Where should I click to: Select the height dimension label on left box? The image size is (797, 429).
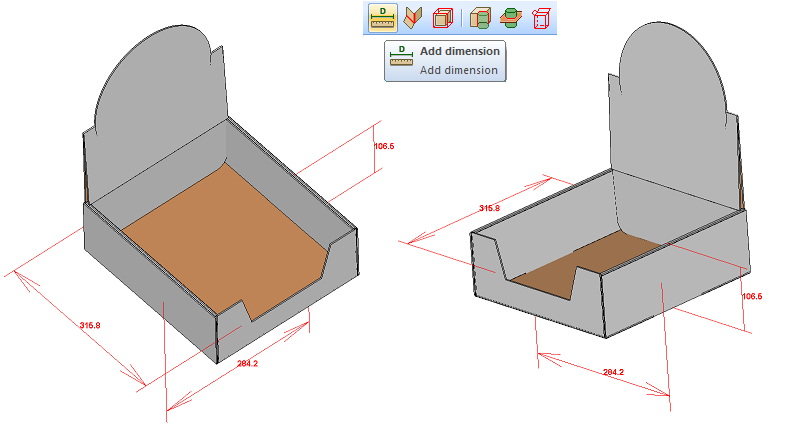pyautogui.click(x=384, y=146)
